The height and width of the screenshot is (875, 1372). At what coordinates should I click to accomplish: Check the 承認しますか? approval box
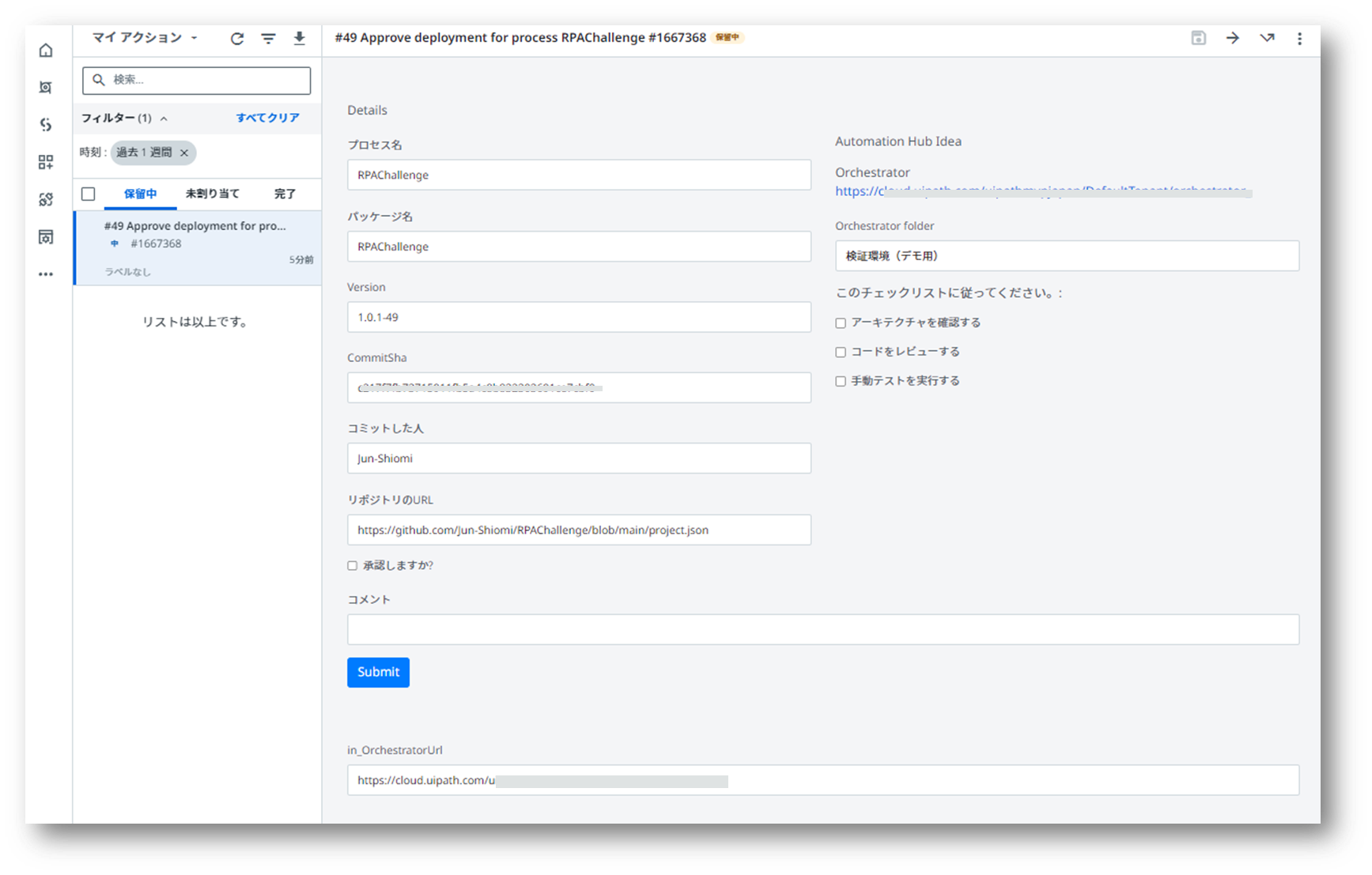point(353,566)
